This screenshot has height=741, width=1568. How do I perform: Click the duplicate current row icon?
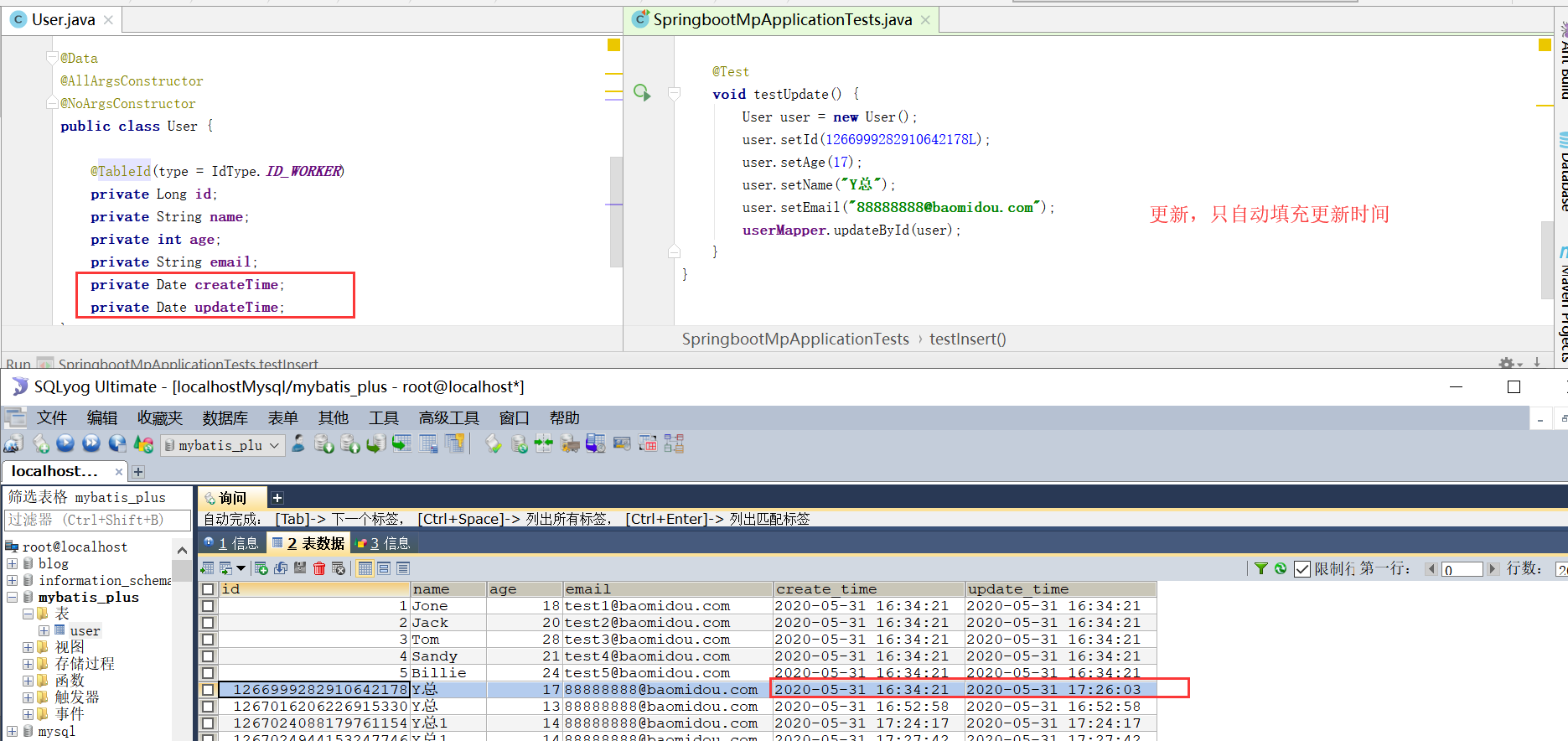(x=281, y=568)
